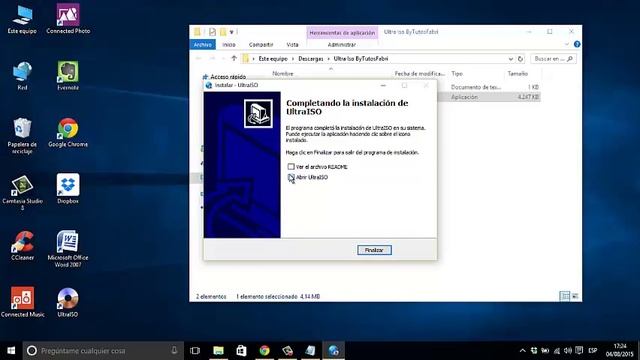Open the Archivo tab in Explorer
Image resolution: width=640 pixels, height=360 pixels.
(203, 44)
